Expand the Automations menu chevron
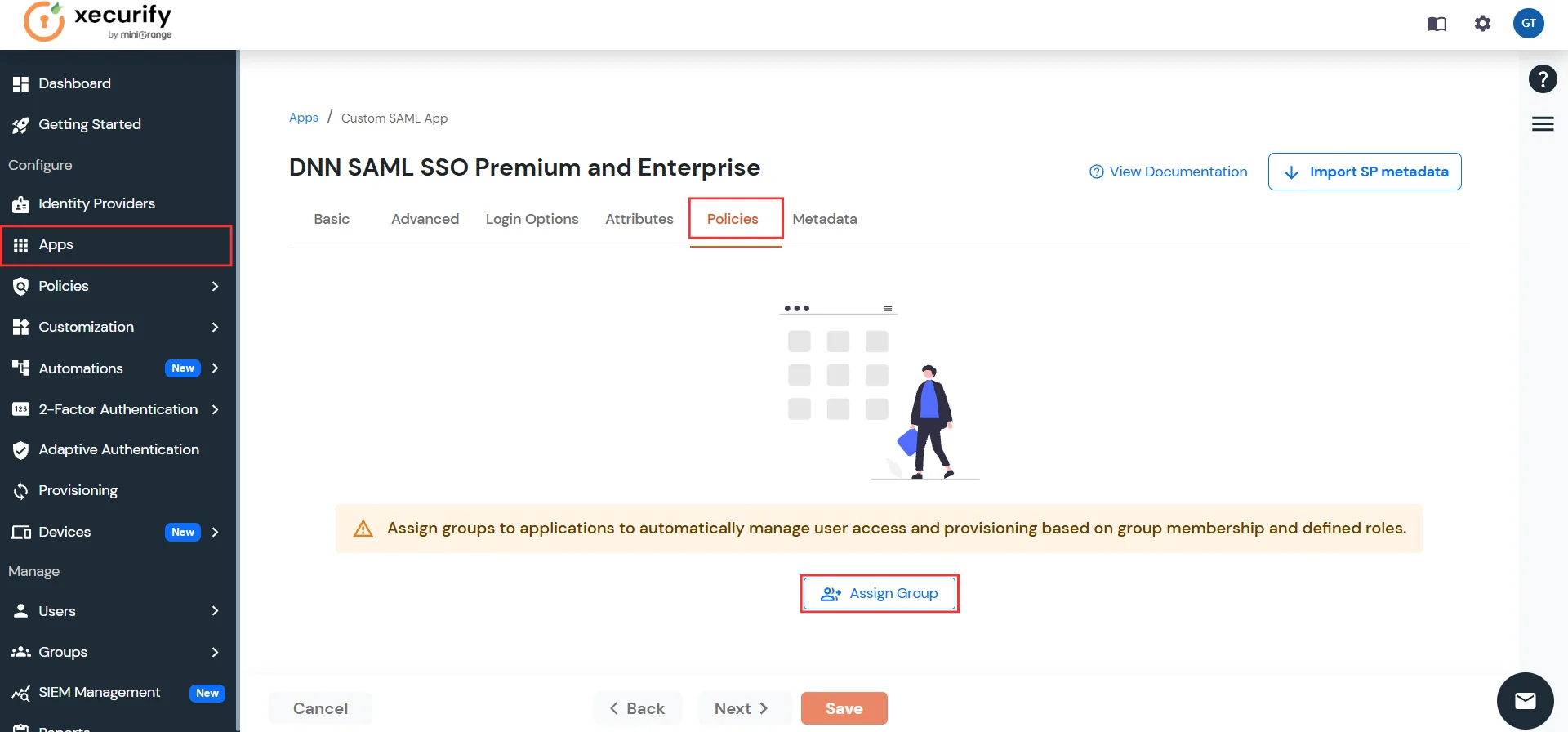 point(215,368)
